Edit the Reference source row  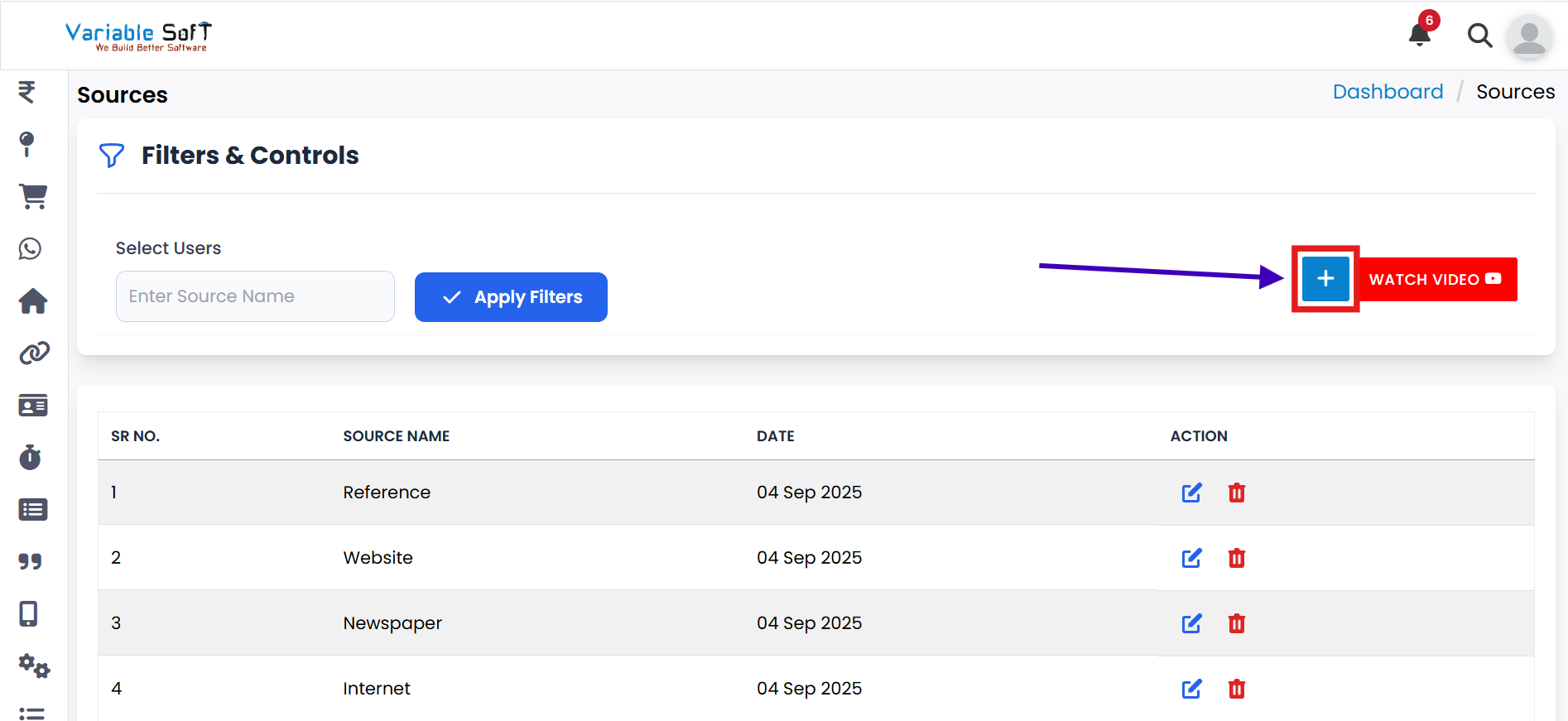pyautogui.click(x=1191, y=493)
